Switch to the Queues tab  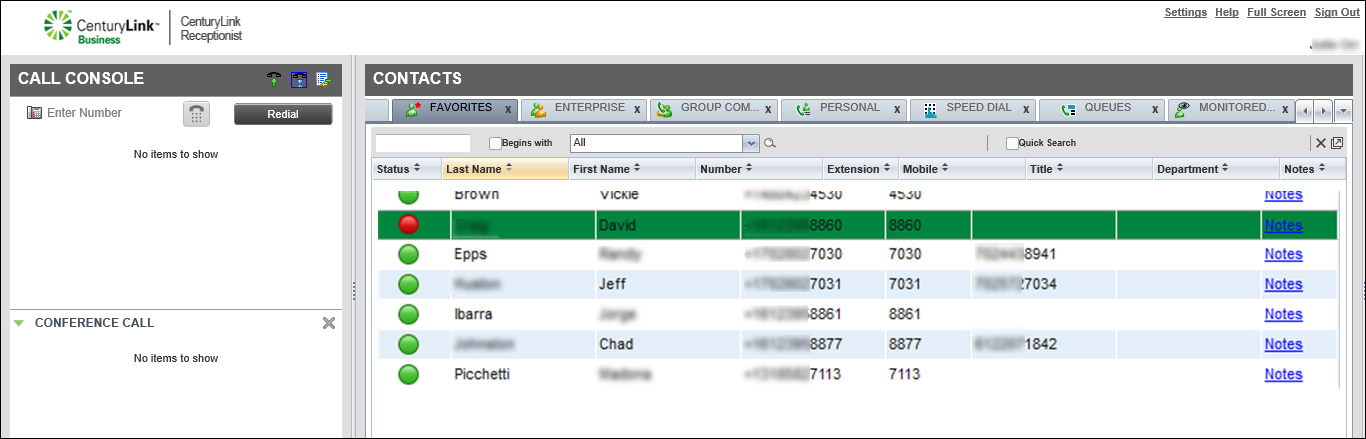point(1102,108)
